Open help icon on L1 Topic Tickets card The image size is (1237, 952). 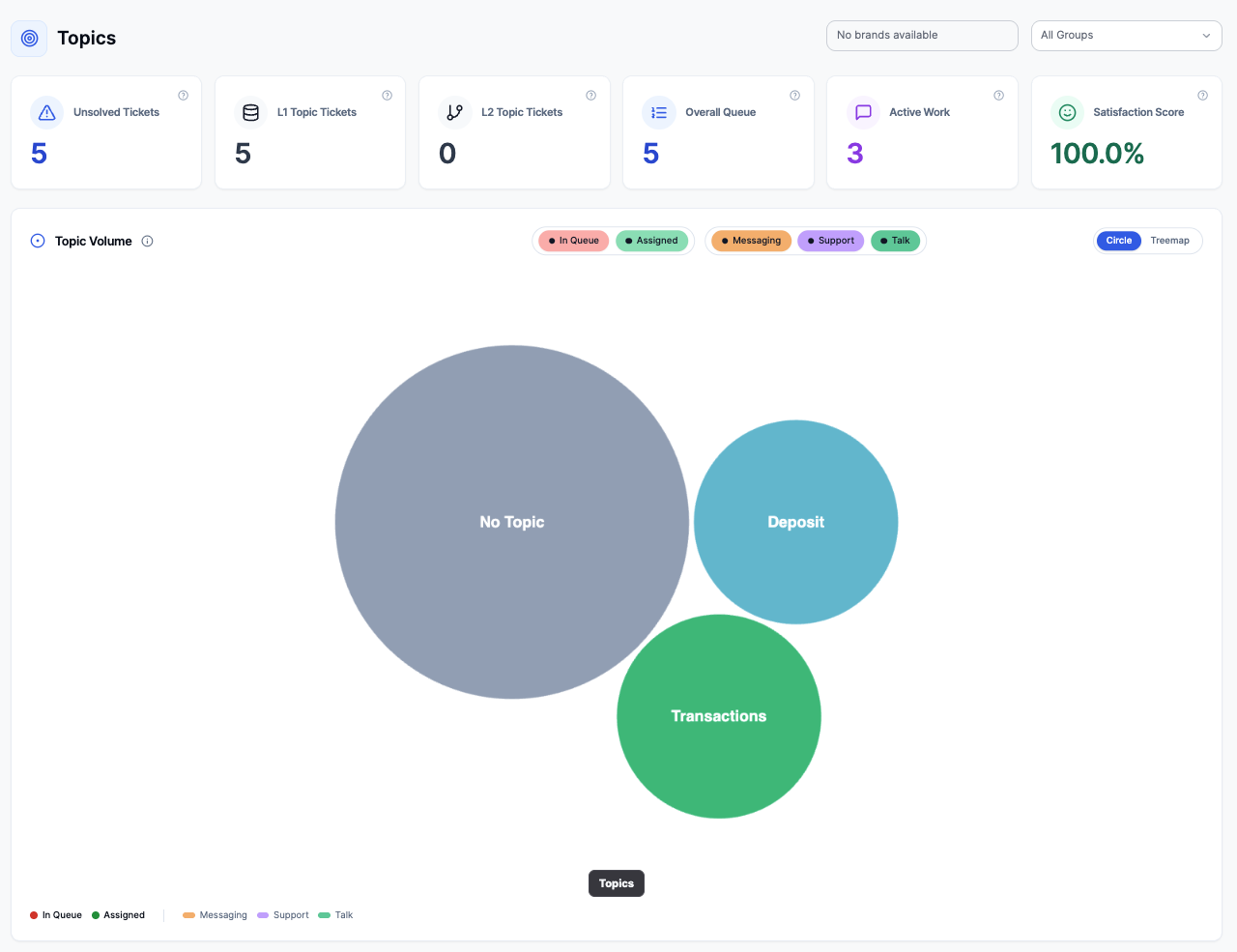[x=387, y=96]
